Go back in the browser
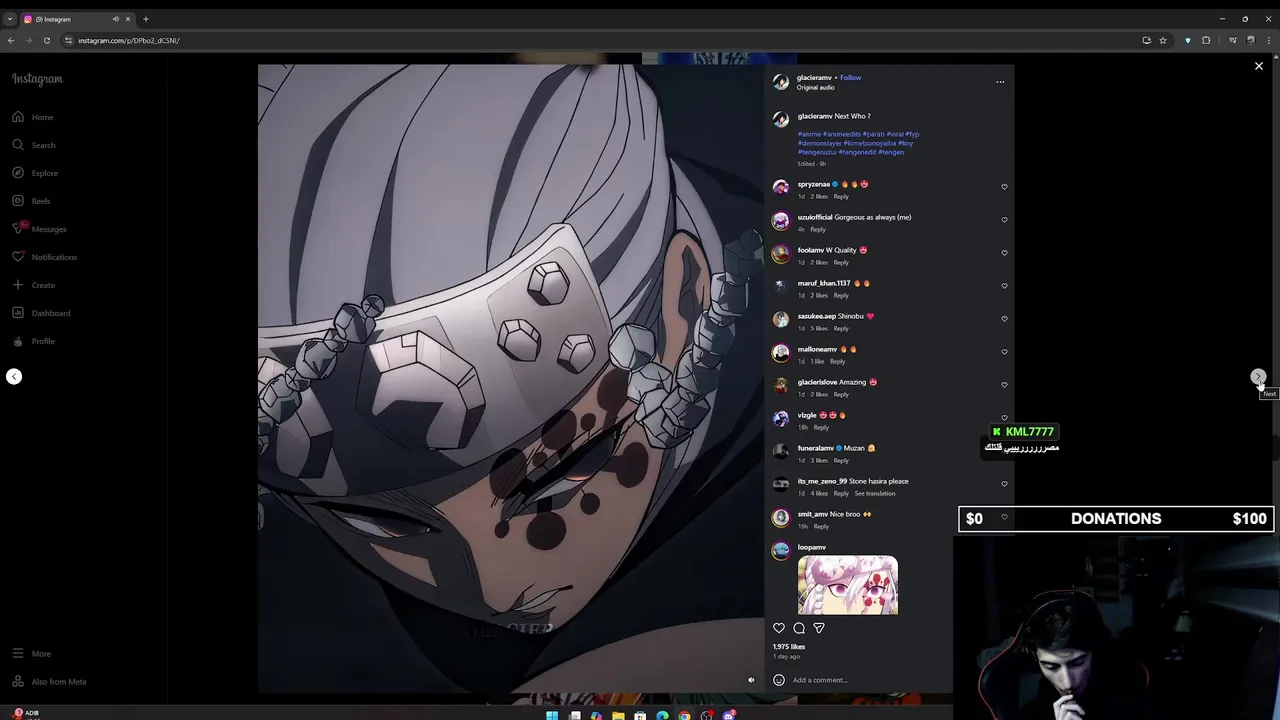 point(11,40)
